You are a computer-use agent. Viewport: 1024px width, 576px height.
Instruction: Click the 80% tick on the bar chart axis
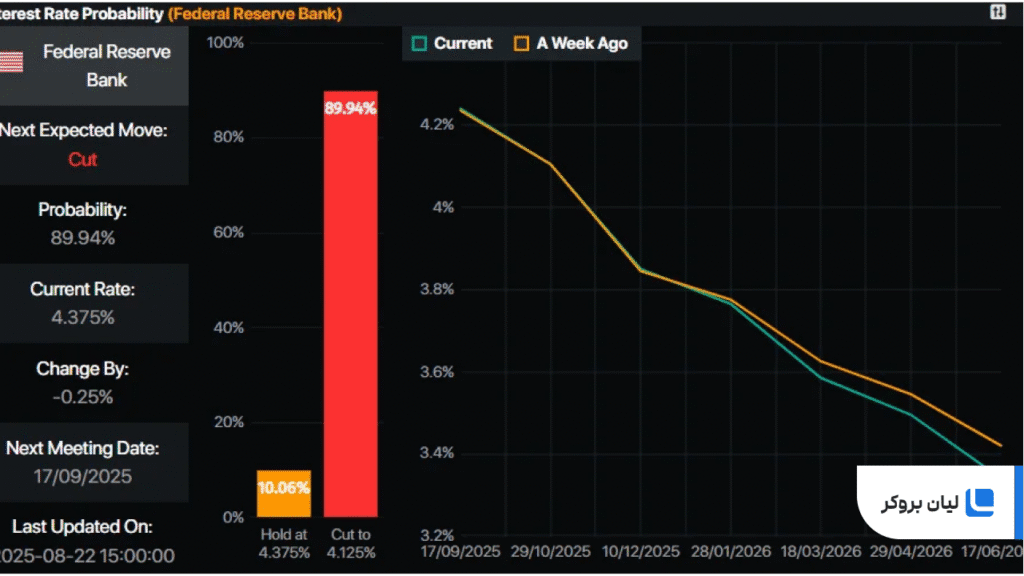(229, 137)
